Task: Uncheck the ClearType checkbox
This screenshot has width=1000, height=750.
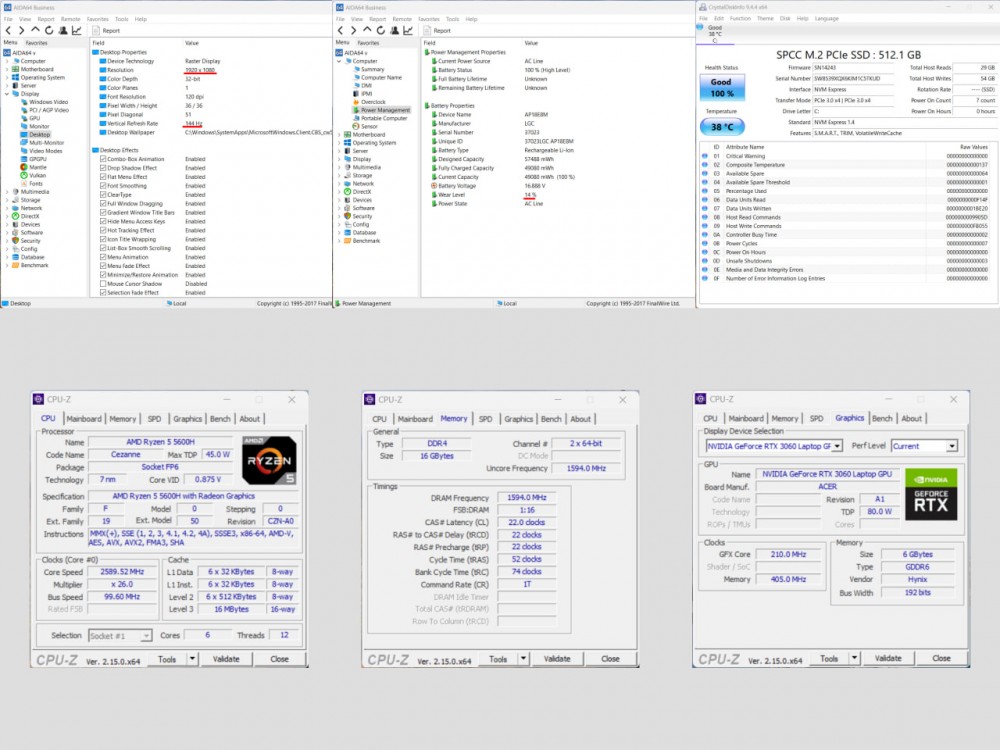Action: (103, 195)
